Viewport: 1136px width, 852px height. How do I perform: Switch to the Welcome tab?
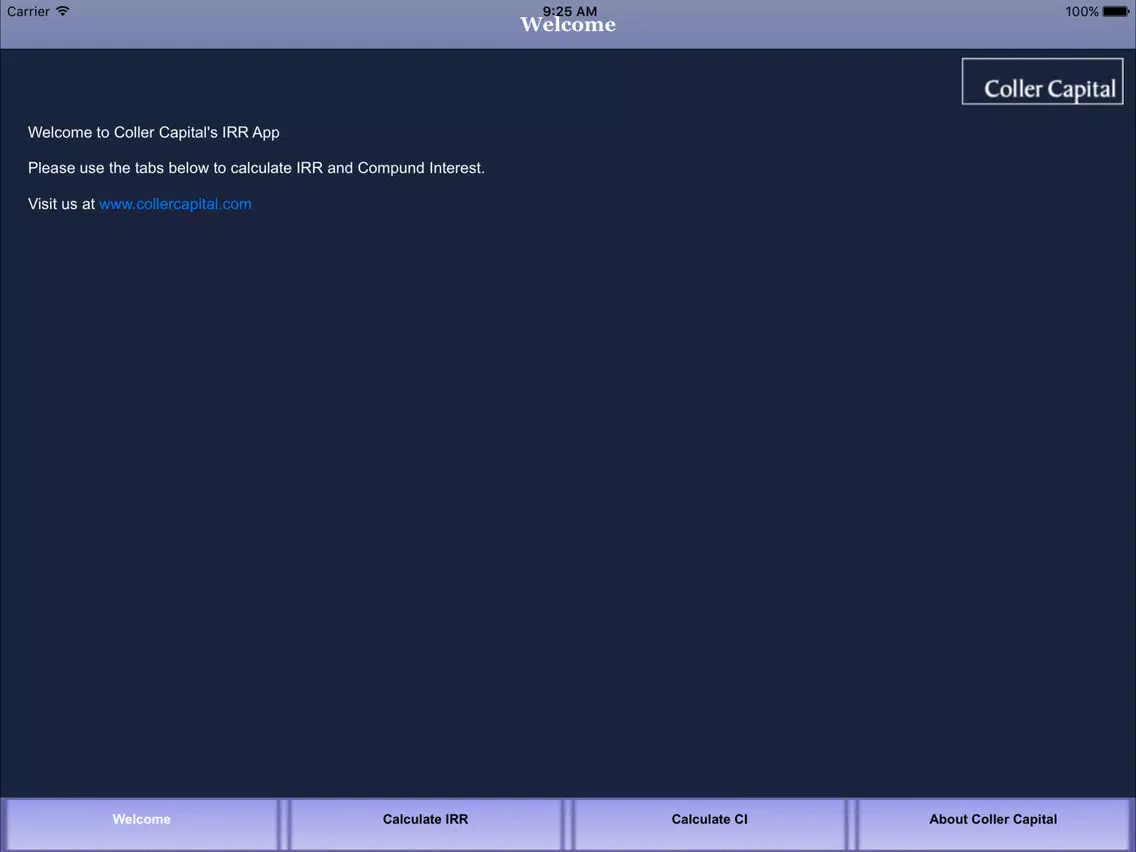click(x=141, y=824)
